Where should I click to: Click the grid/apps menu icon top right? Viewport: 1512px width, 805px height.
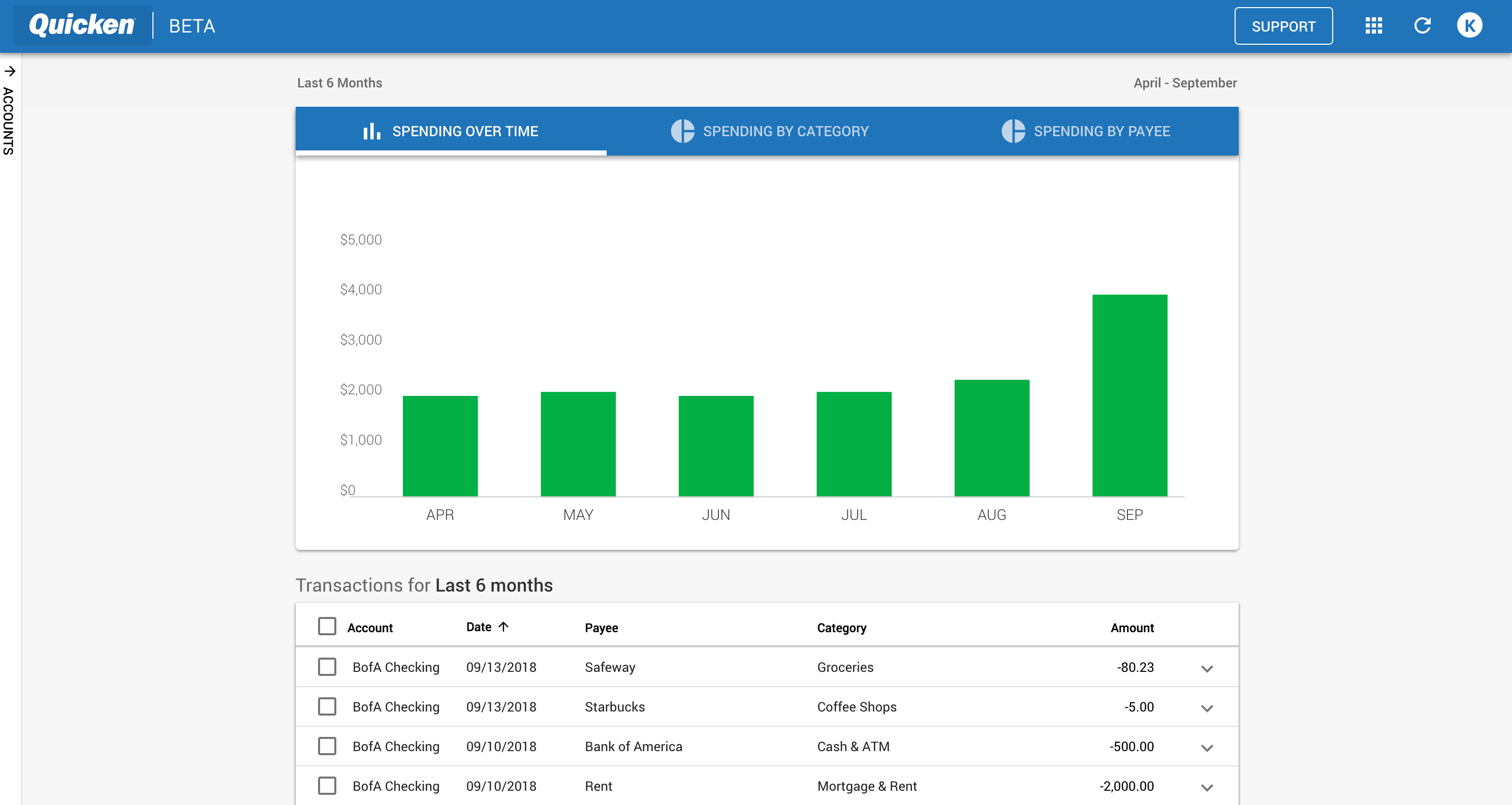(1374, 27)
